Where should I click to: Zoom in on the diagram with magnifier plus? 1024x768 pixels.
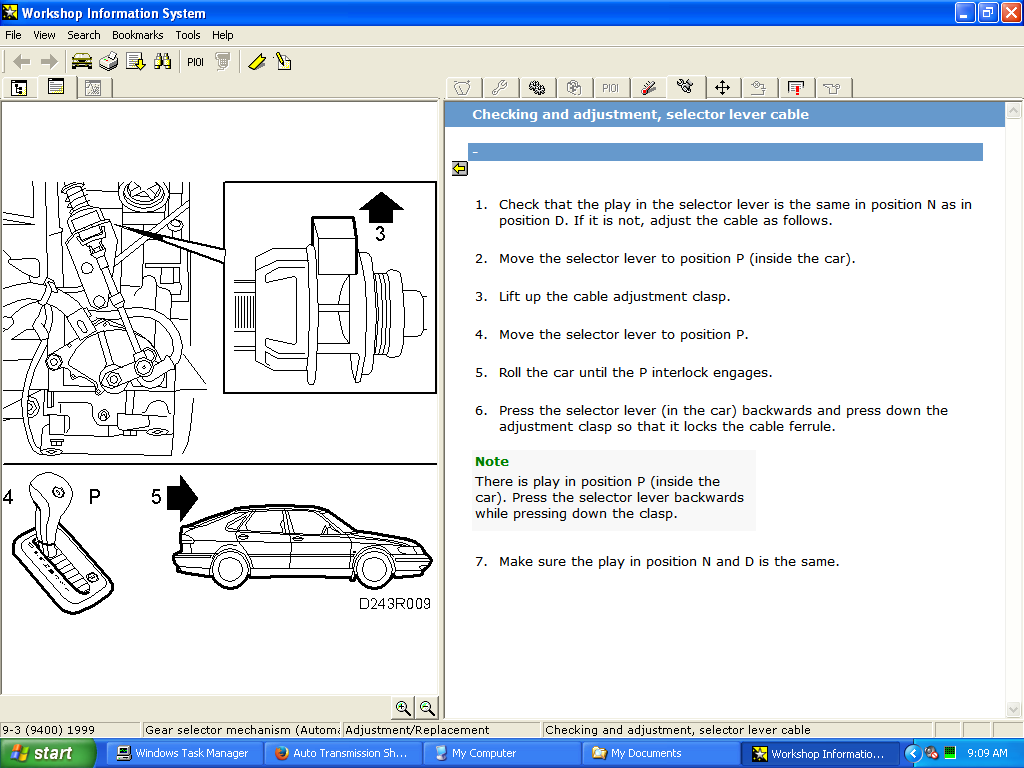coord(403,707)
